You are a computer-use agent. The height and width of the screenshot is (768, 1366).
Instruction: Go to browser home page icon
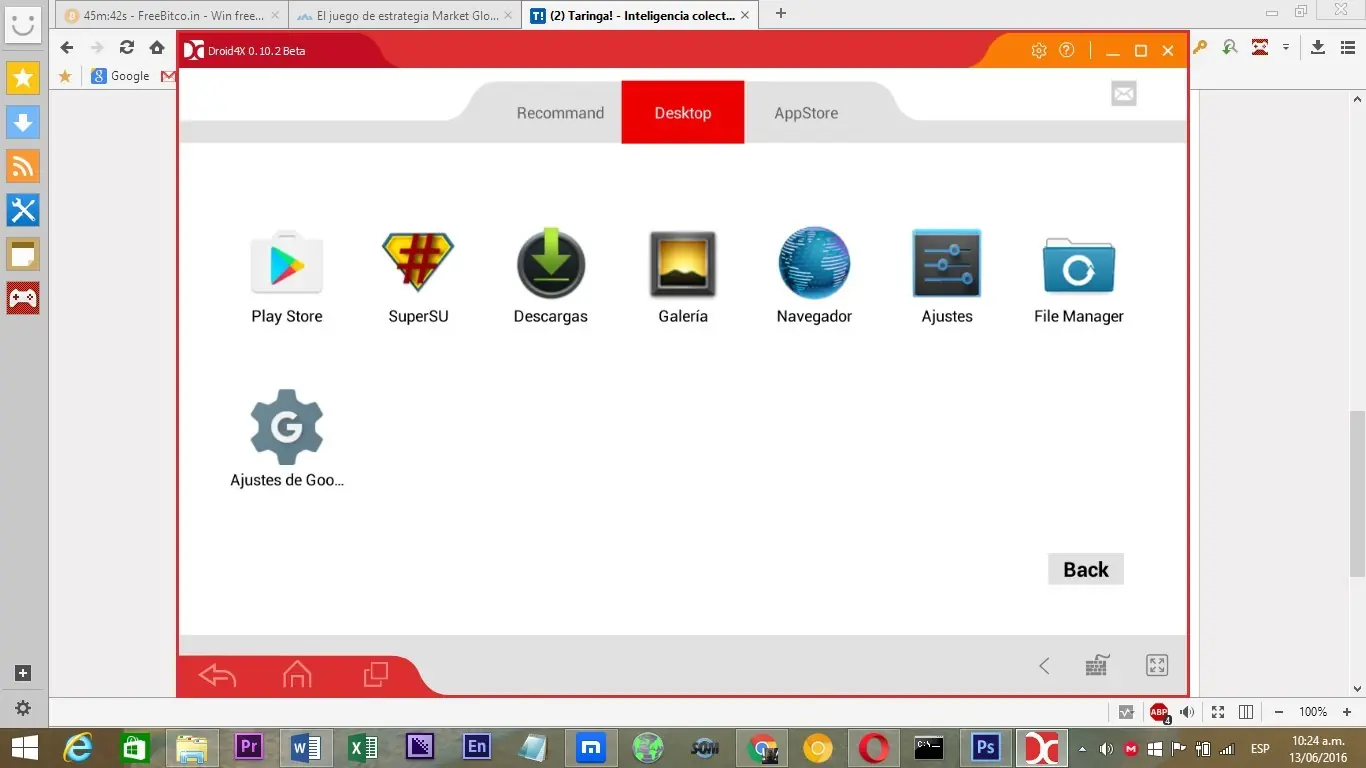157,47
